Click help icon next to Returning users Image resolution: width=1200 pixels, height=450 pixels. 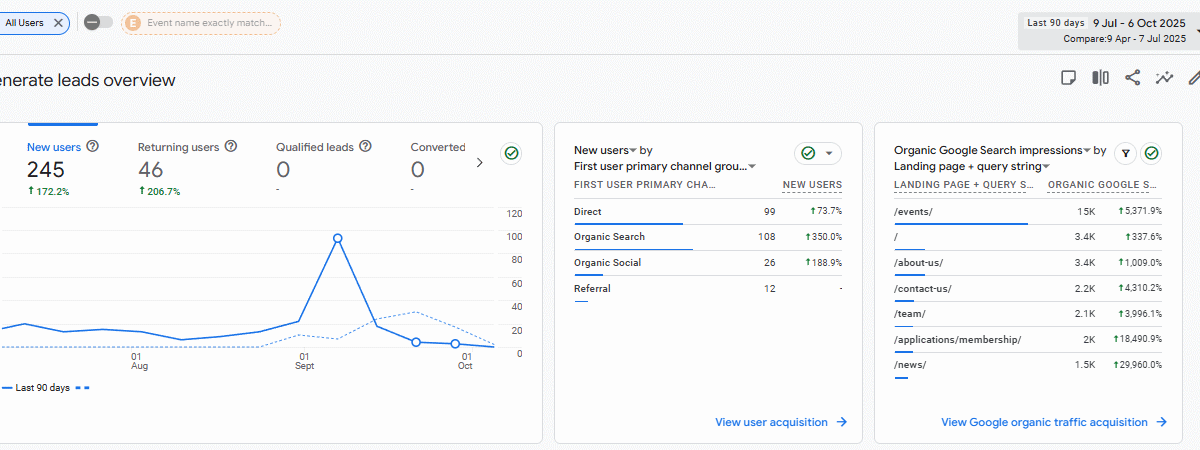coord(231,146)
